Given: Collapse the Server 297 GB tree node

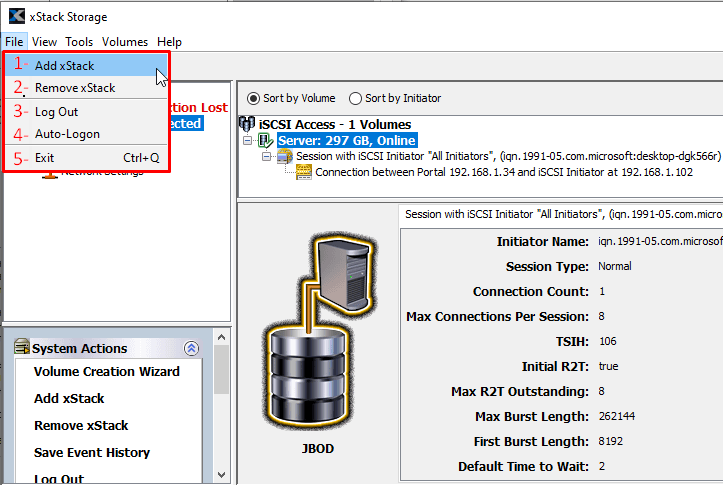Looking at the screenshot, I should (x=248, y=141).
